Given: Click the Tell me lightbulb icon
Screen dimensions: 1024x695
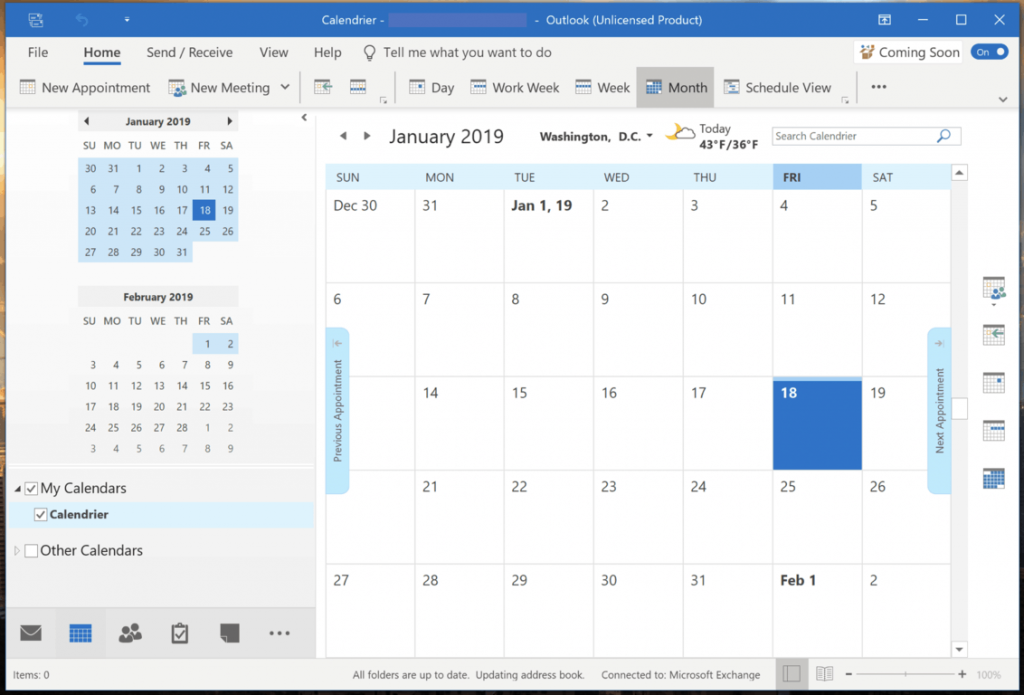Looking at the screenshot, I should point(370,53).
